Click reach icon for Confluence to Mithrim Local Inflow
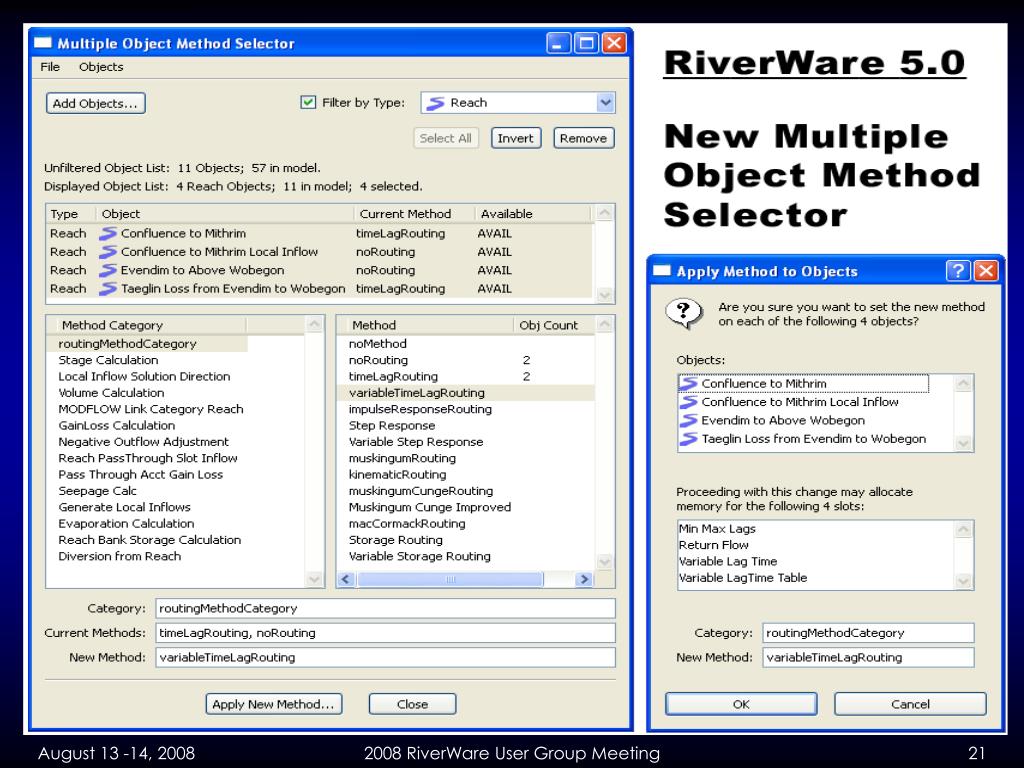The width and height of the screenshot is (1024, 768). coord(108,251)
